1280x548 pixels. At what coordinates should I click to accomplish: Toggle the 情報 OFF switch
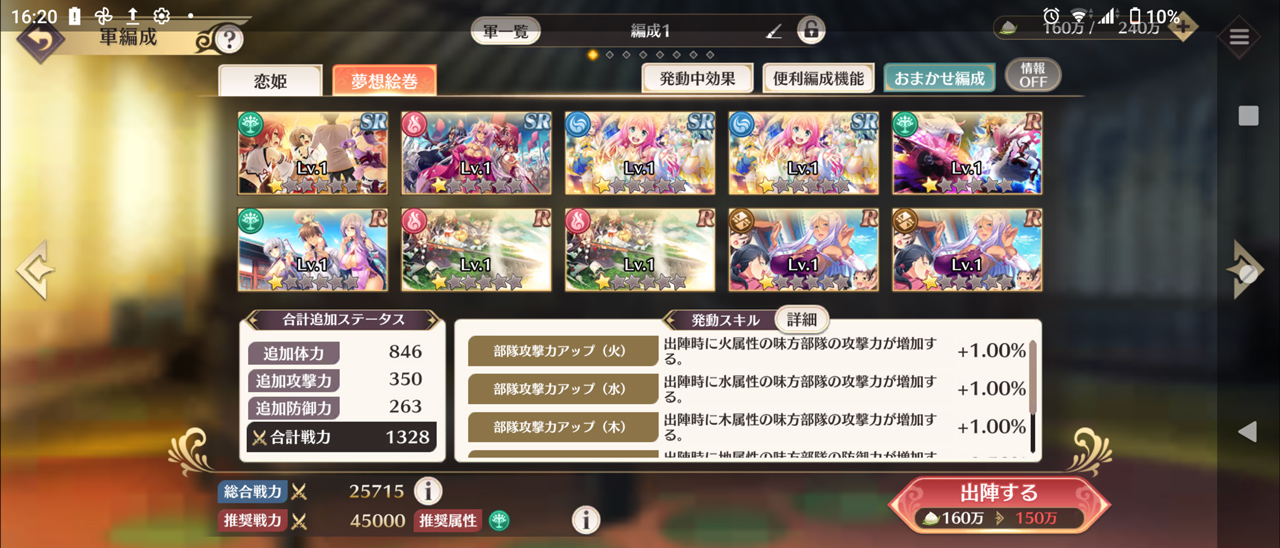(x=1033, y=76)
